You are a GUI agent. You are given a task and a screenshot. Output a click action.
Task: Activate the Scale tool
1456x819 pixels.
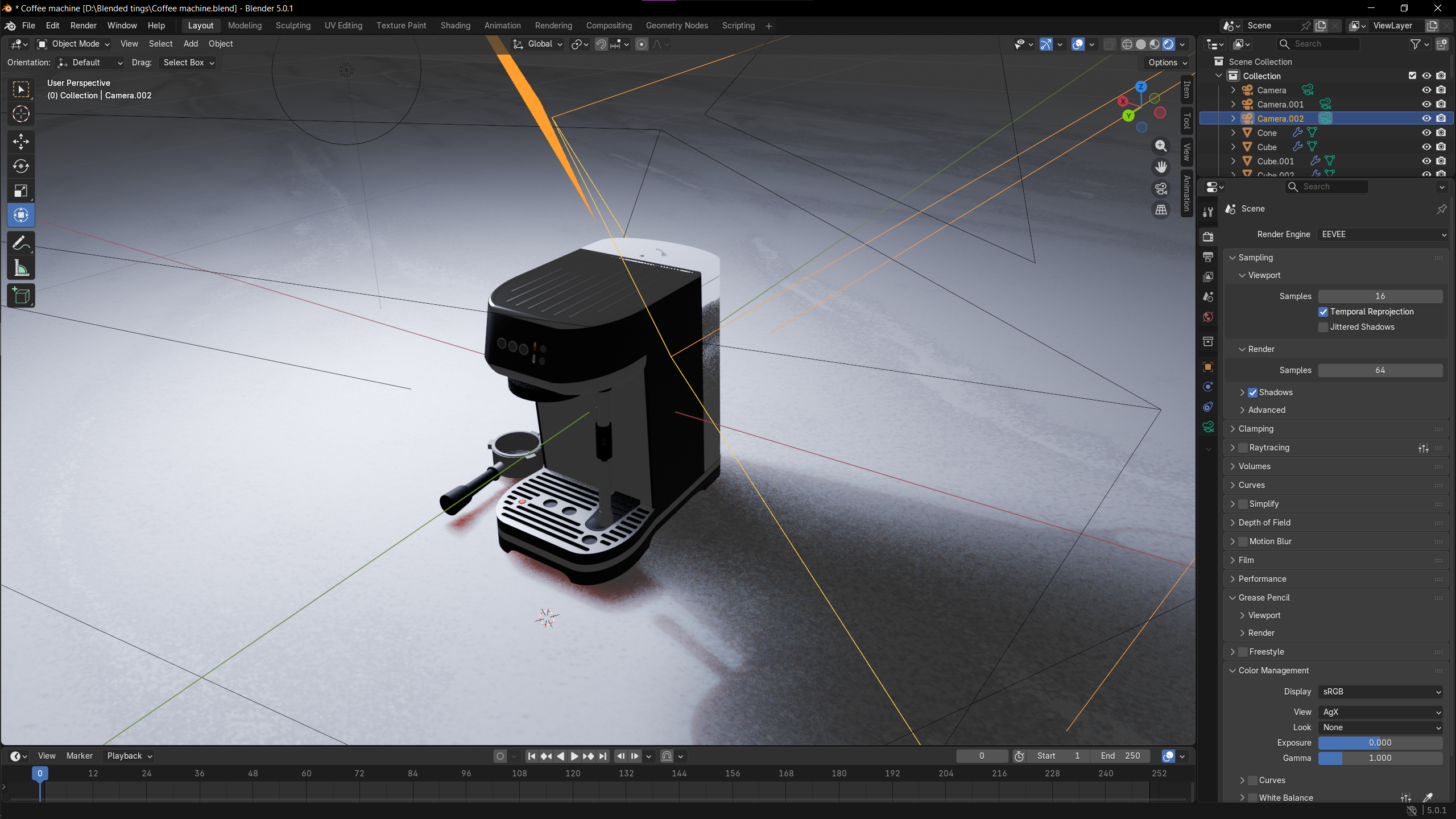coord(21,191)
